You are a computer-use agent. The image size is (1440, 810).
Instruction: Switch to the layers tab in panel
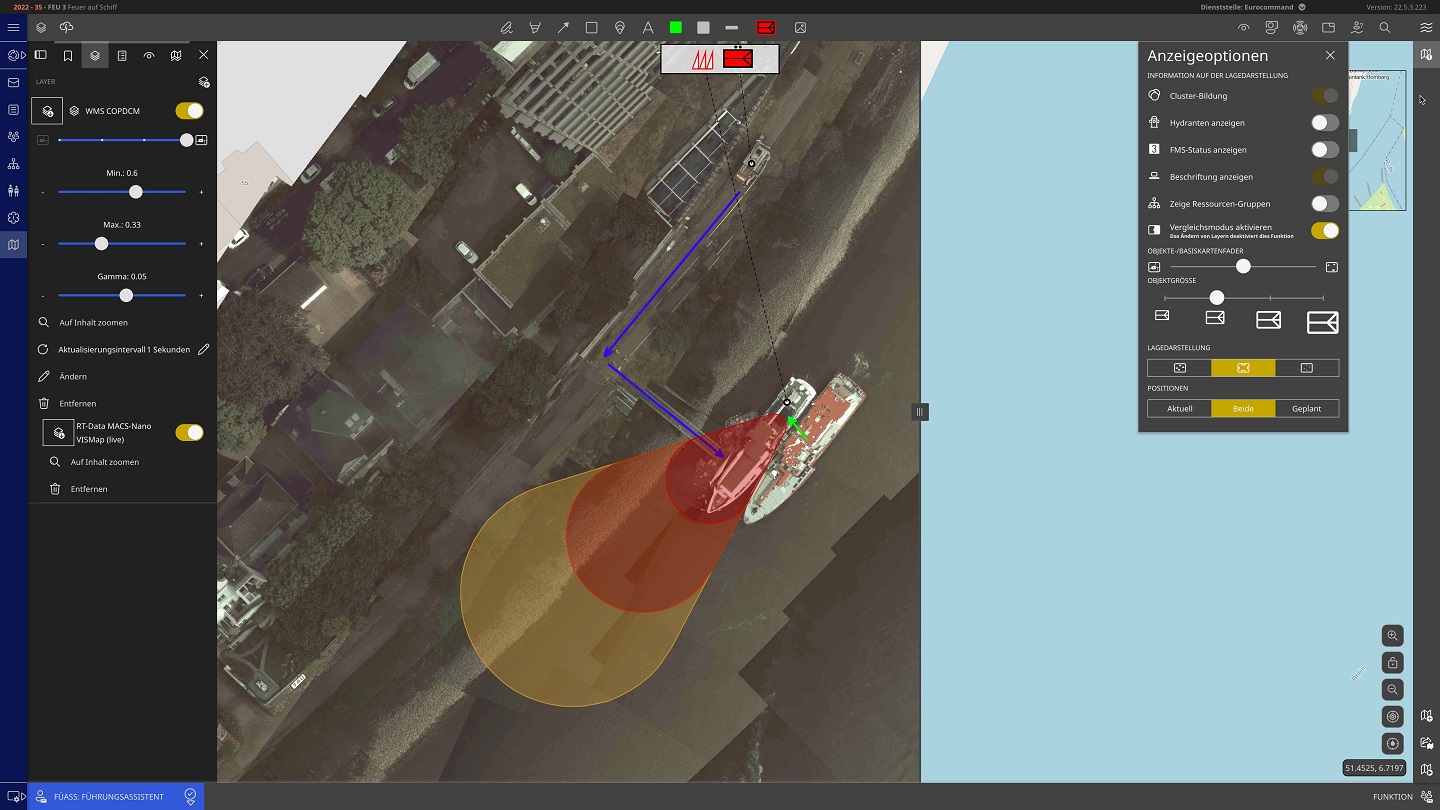point(94,55)
